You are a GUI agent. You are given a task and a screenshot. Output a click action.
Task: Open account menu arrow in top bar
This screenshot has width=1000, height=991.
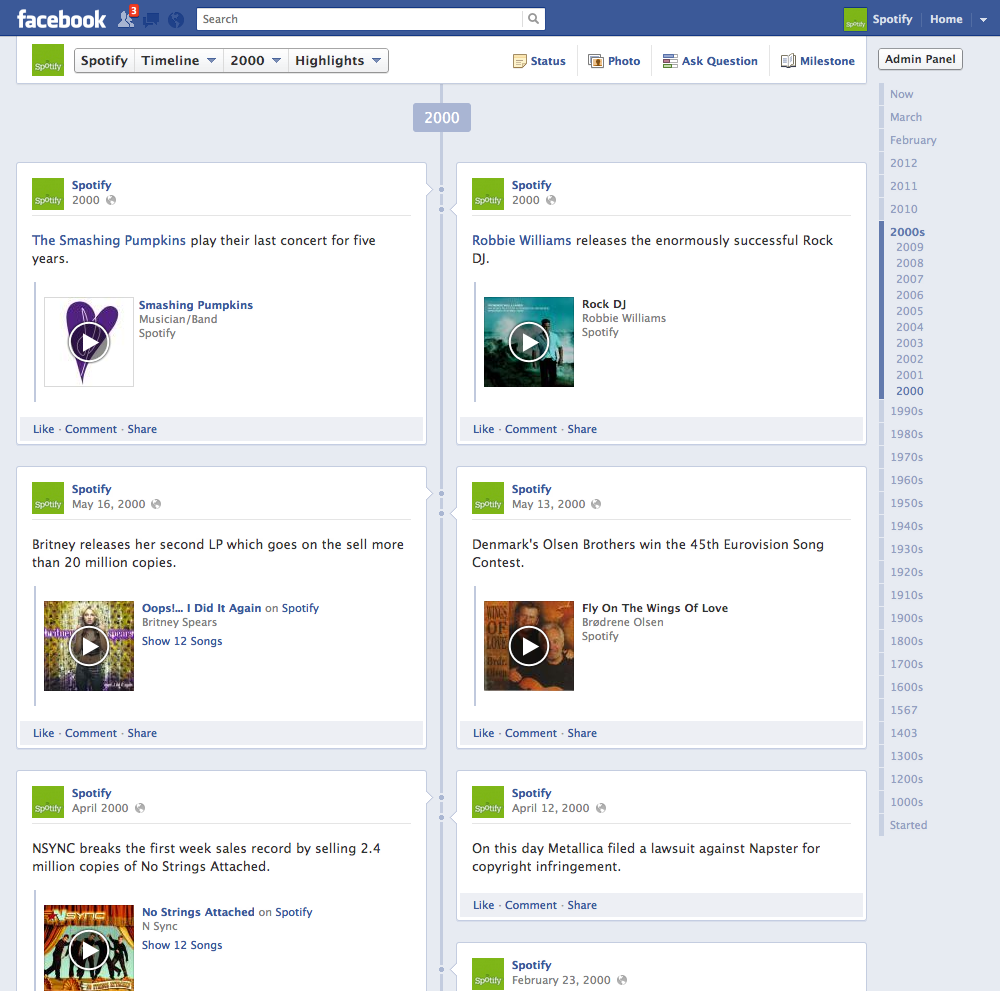983,20
